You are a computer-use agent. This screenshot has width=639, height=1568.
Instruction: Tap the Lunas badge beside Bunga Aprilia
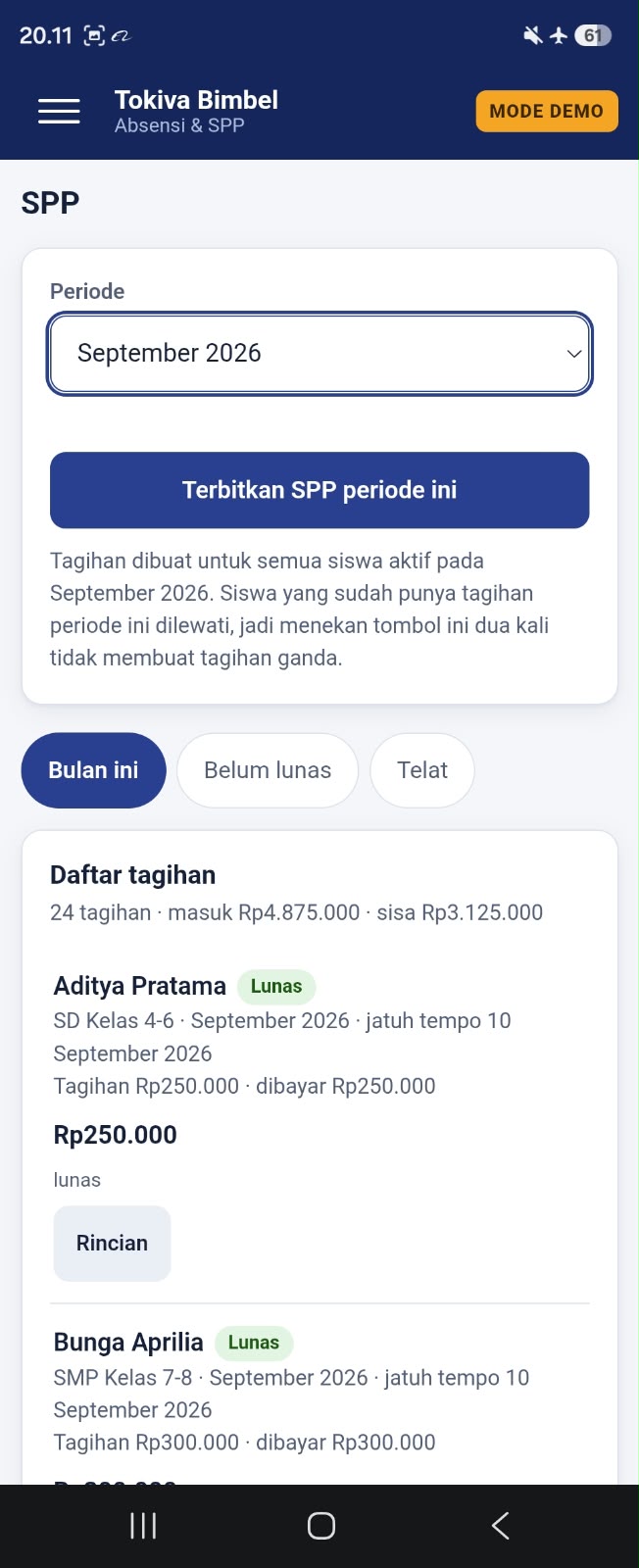point(254,1343)
